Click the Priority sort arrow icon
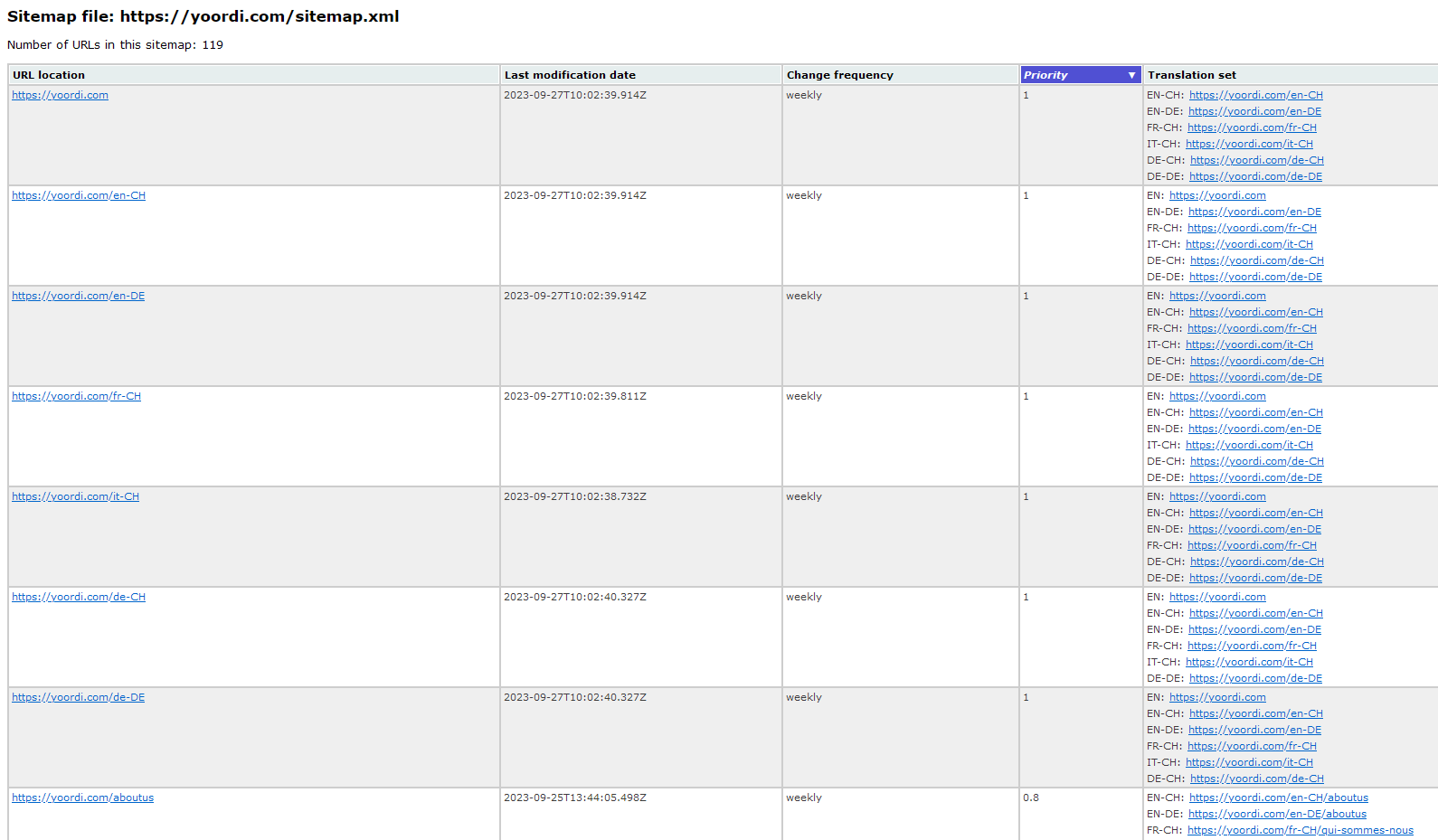Viewport: 1438px width, 840px height. (1131, 75)
